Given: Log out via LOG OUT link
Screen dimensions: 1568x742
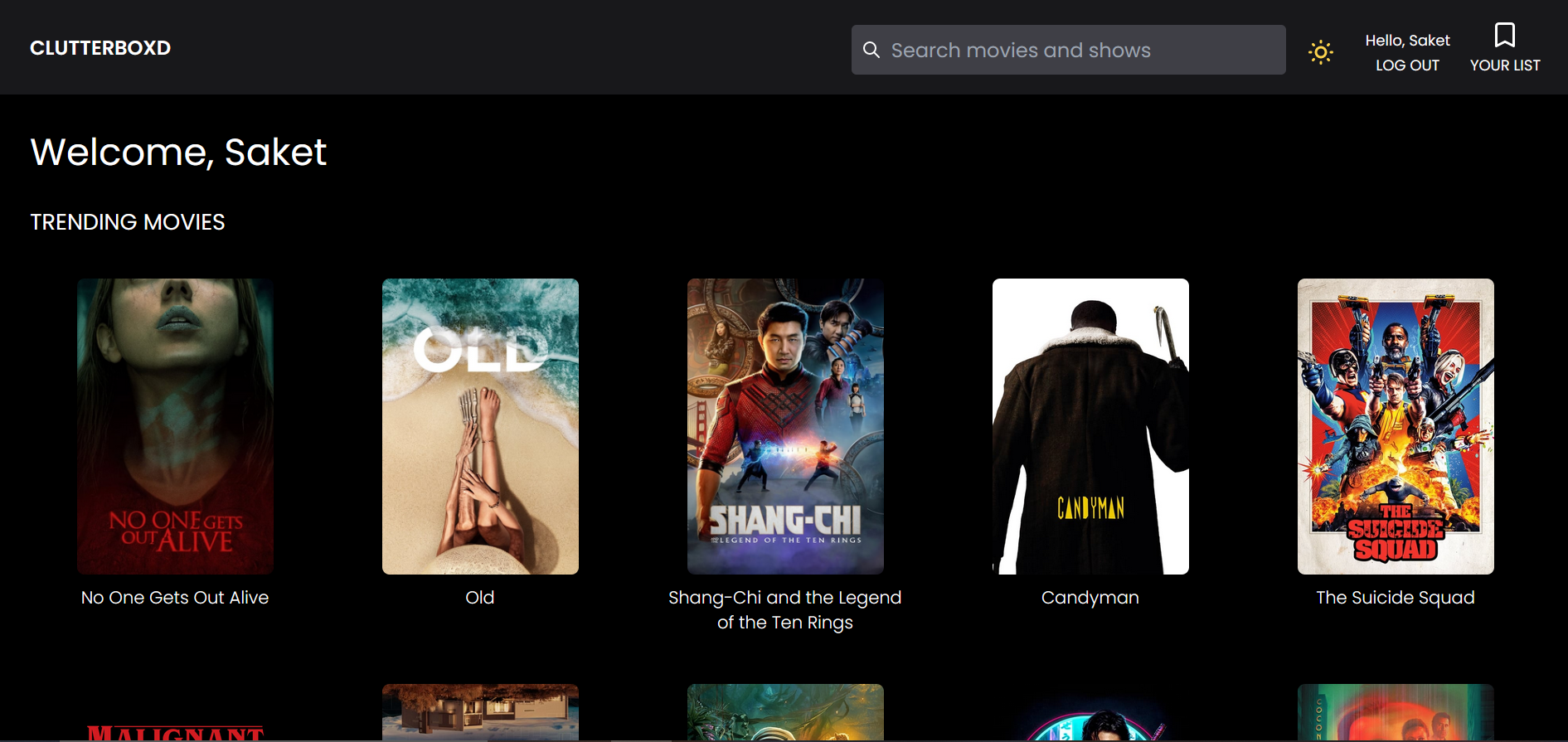Looking at the screenshot, I should tap(1407, 65).
